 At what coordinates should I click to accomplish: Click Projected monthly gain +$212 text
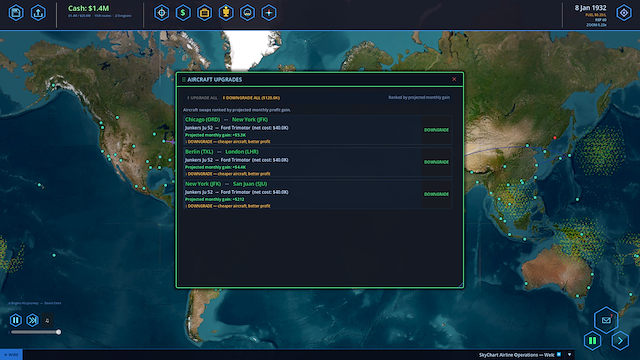215,200
